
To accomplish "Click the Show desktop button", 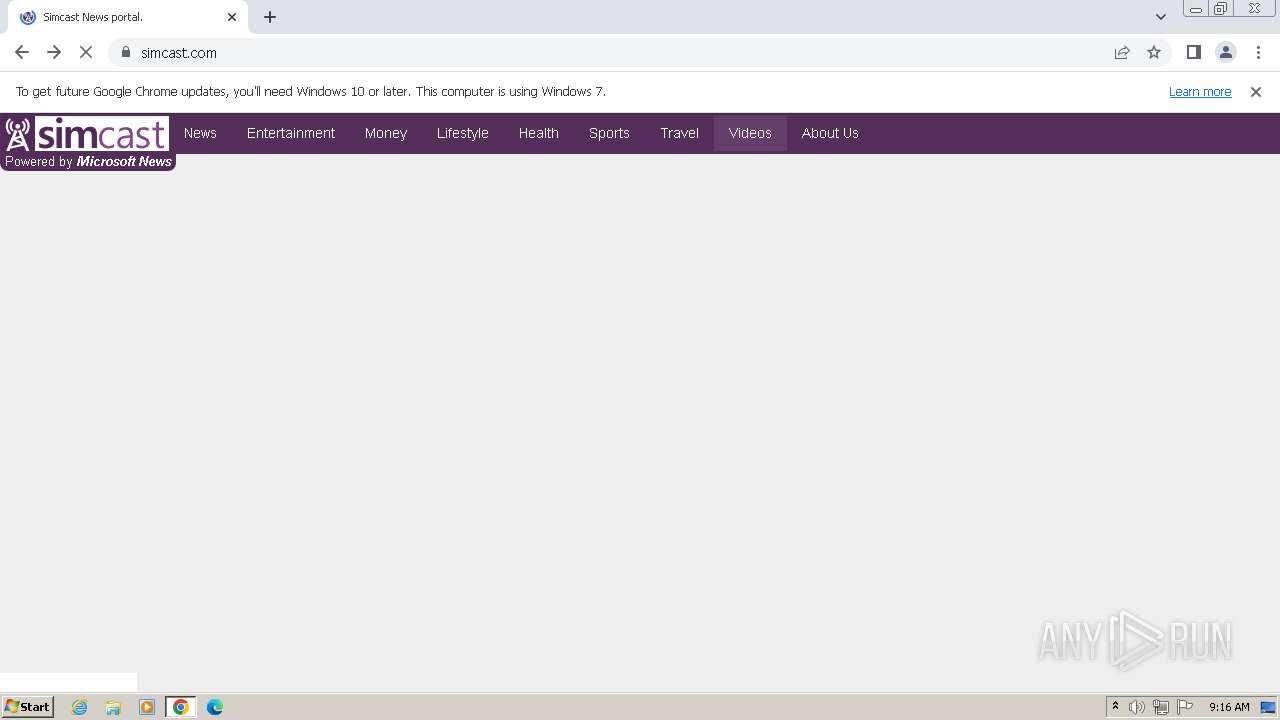I will point(1269,707).
